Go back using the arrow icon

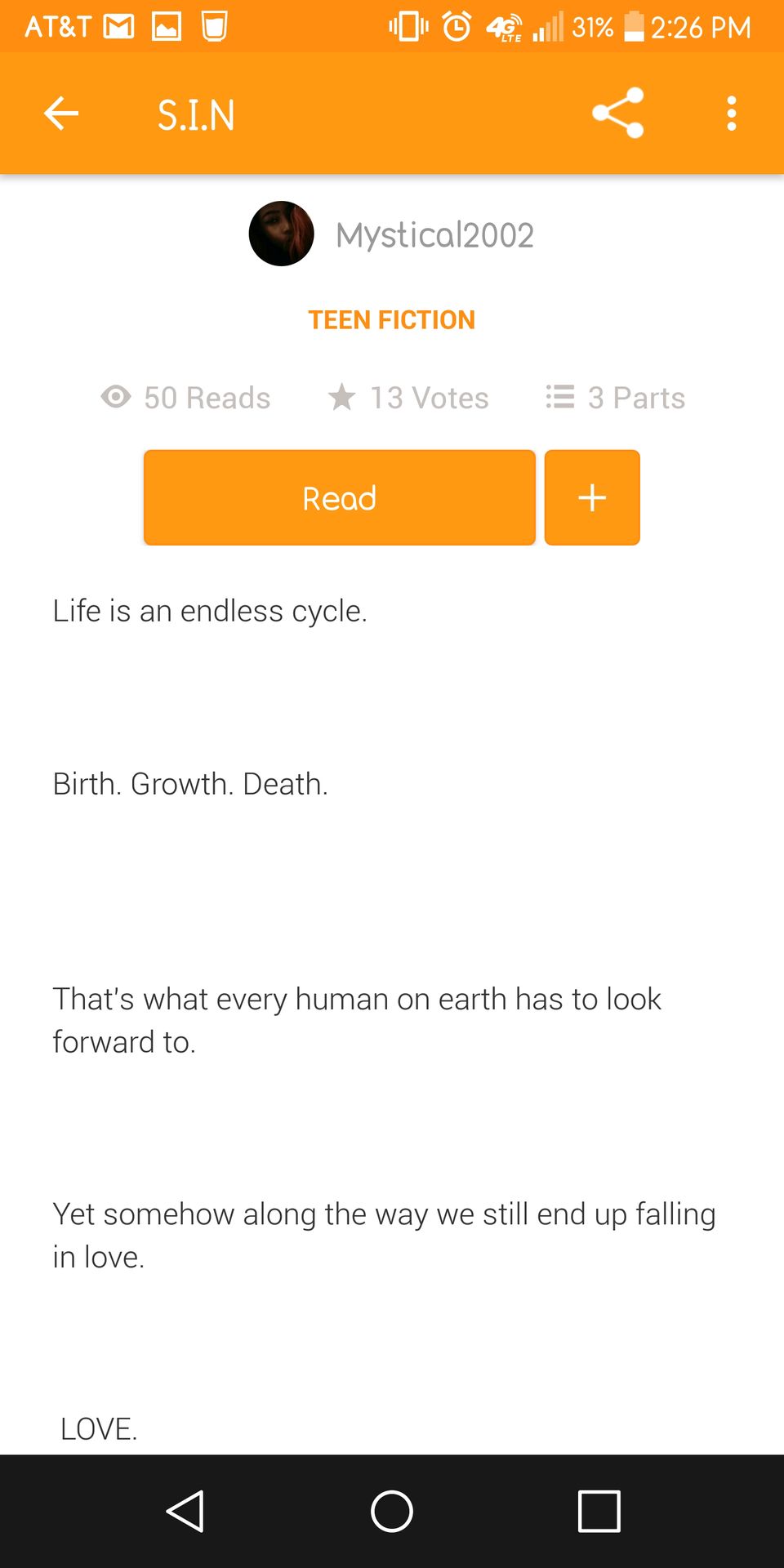pyautogui.click(x=61, y=114)
